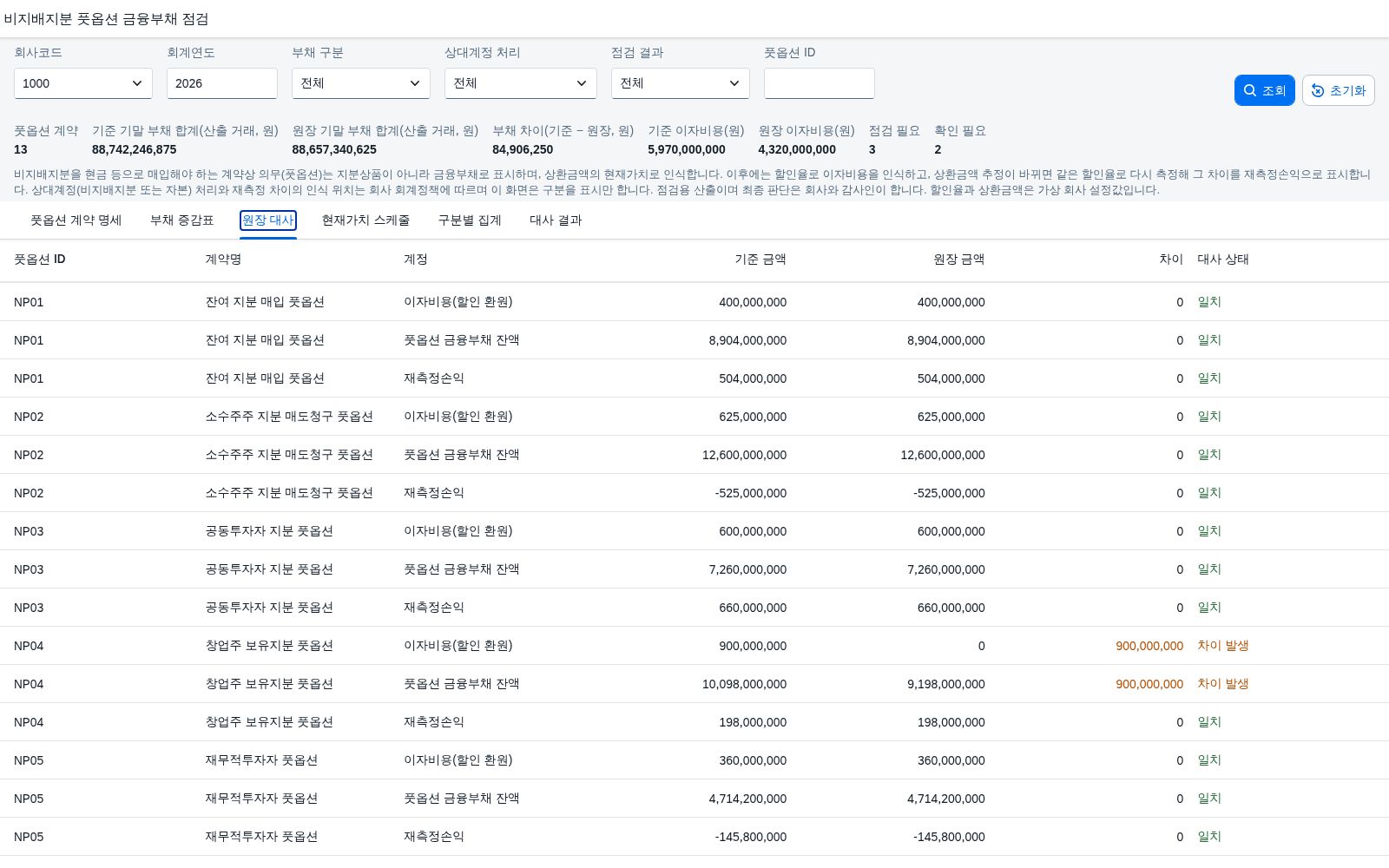Click 차이 발생 status in NP04 금융부채 잔액 row
This screenshot has height=868, width=1389.
point(1223,684)
